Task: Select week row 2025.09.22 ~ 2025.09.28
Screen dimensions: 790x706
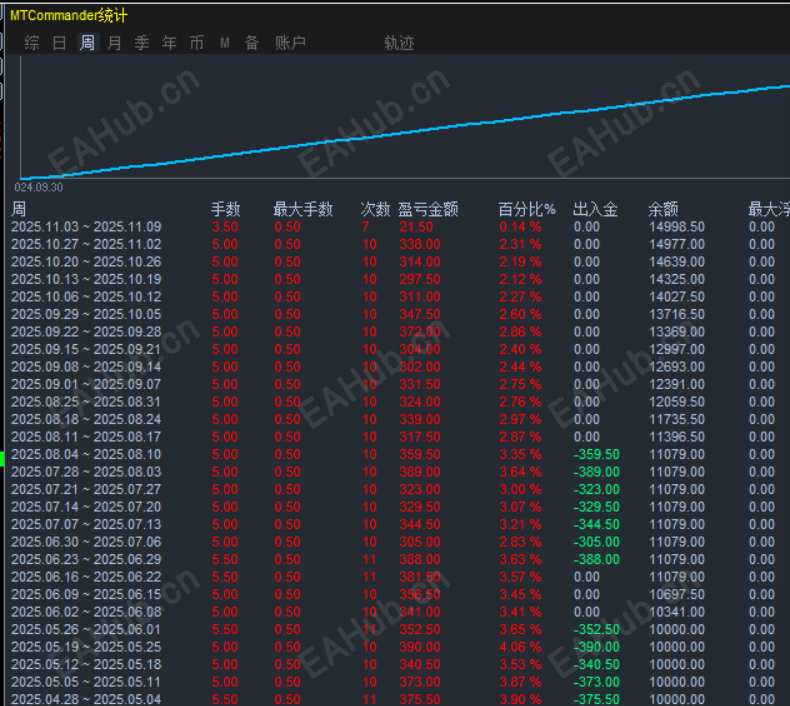Action: click(398, 332)
